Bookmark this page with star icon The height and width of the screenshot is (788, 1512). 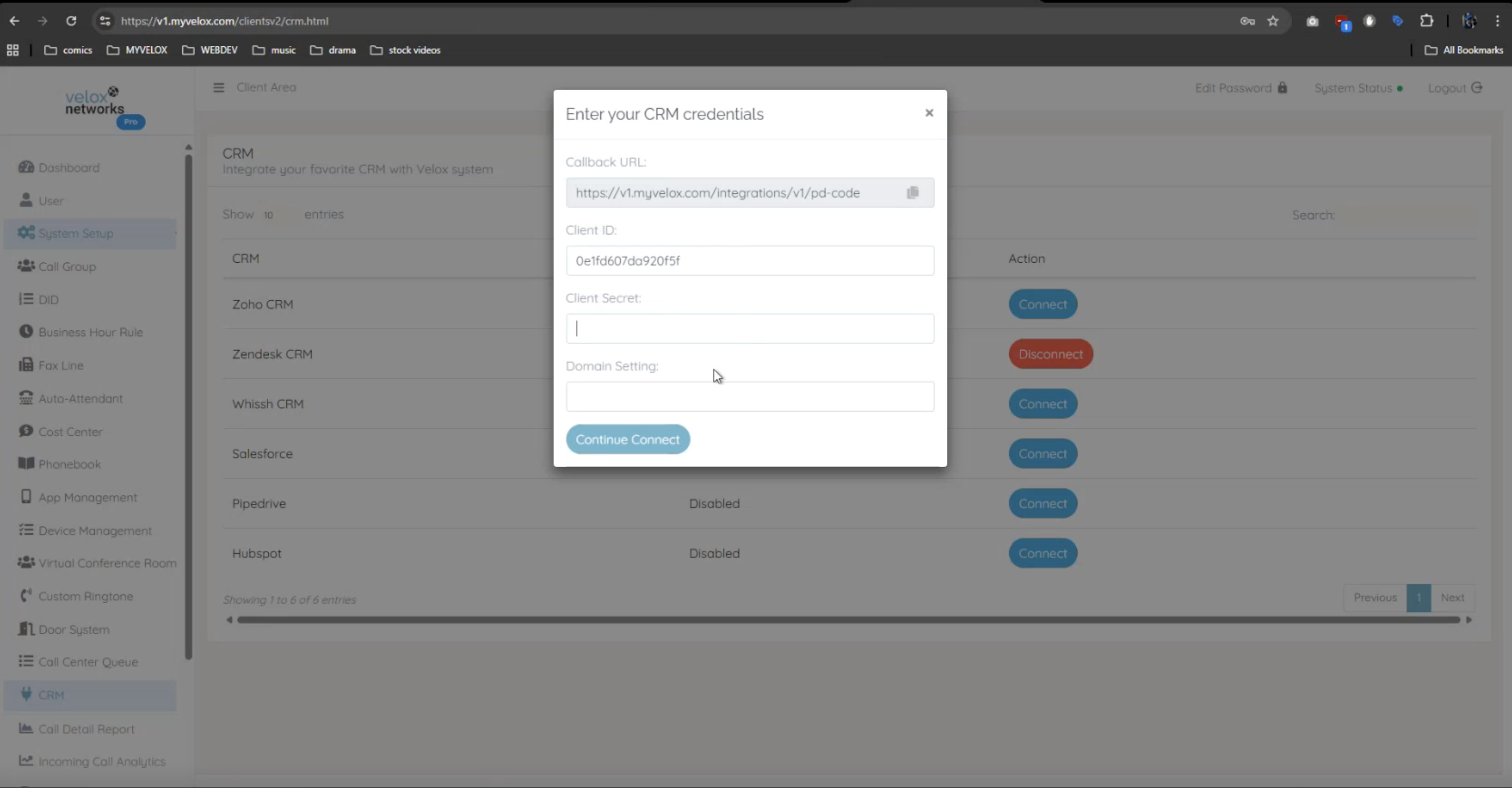coord(1273,21)
